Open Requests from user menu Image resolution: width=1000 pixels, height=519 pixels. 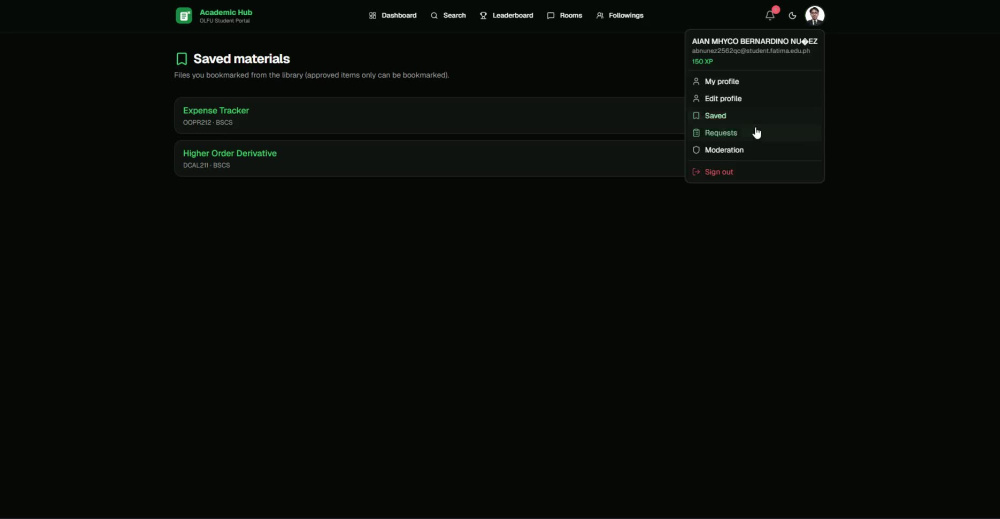pos(754,133)
